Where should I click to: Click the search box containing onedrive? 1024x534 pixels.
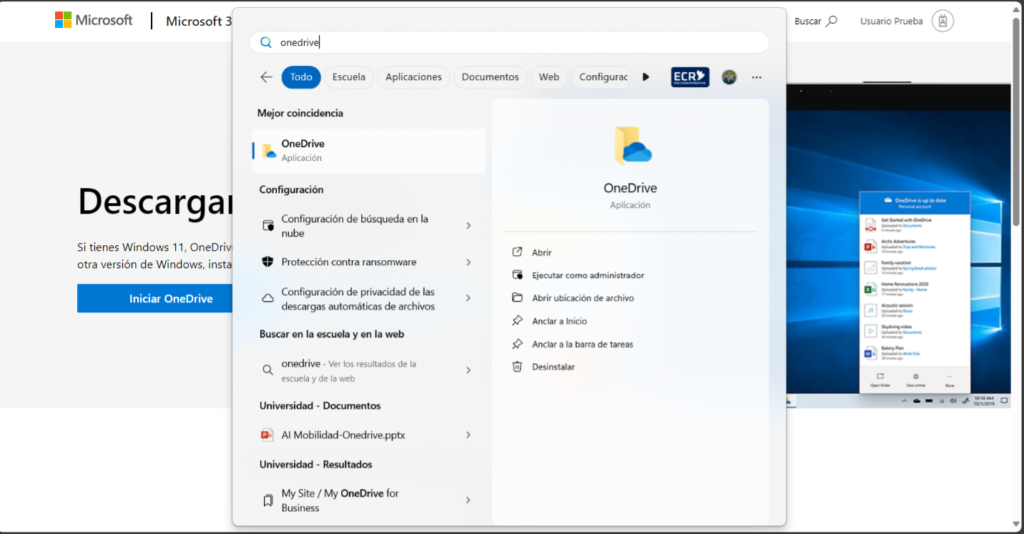click(x=509, y=42)
